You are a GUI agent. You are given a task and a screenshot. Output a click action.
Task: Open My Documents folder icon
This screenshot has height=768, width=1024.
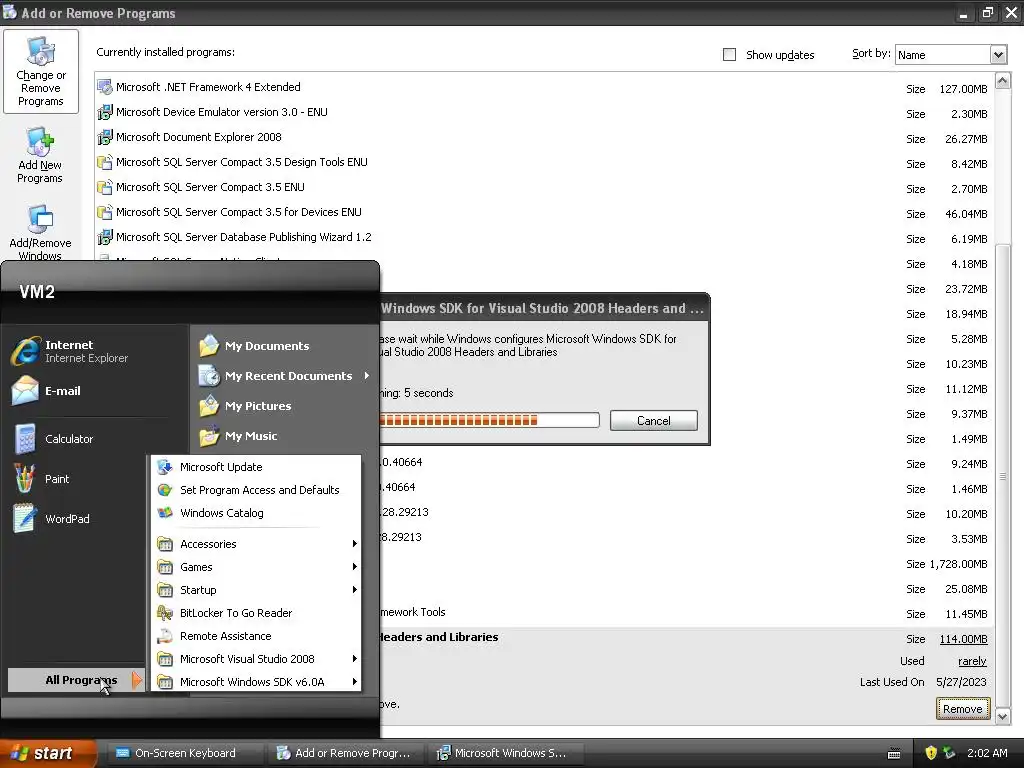[209, 345]
